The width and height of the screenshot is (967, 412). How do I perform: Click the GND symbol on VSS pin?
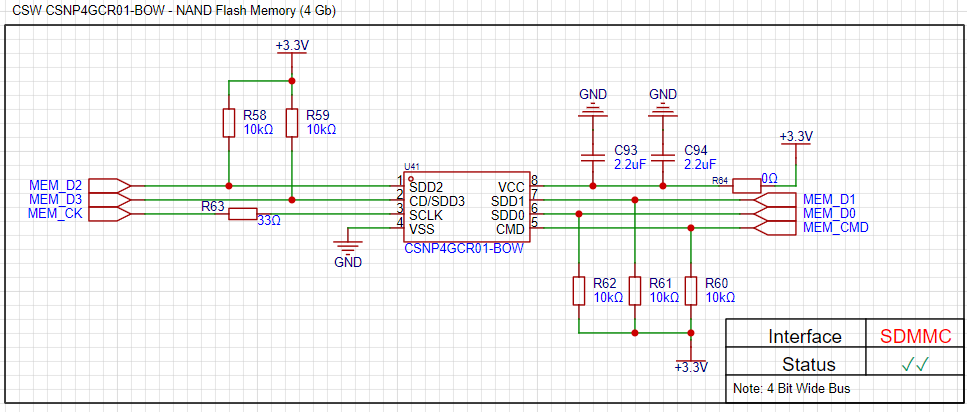(x=348, y=247)
